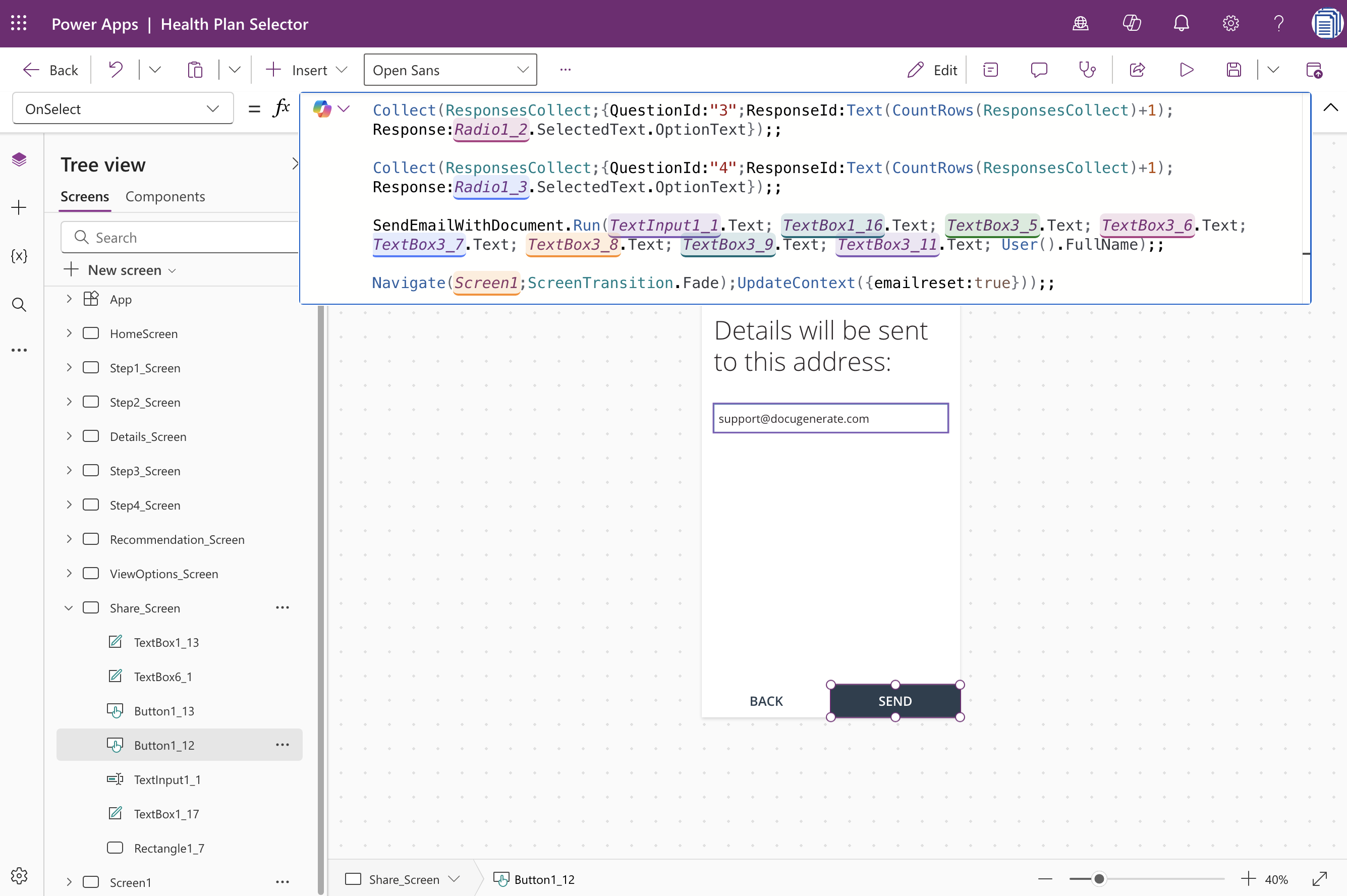Click the Edit button in the toolbar
1347x896 pixels.
[x=931, y=69]
